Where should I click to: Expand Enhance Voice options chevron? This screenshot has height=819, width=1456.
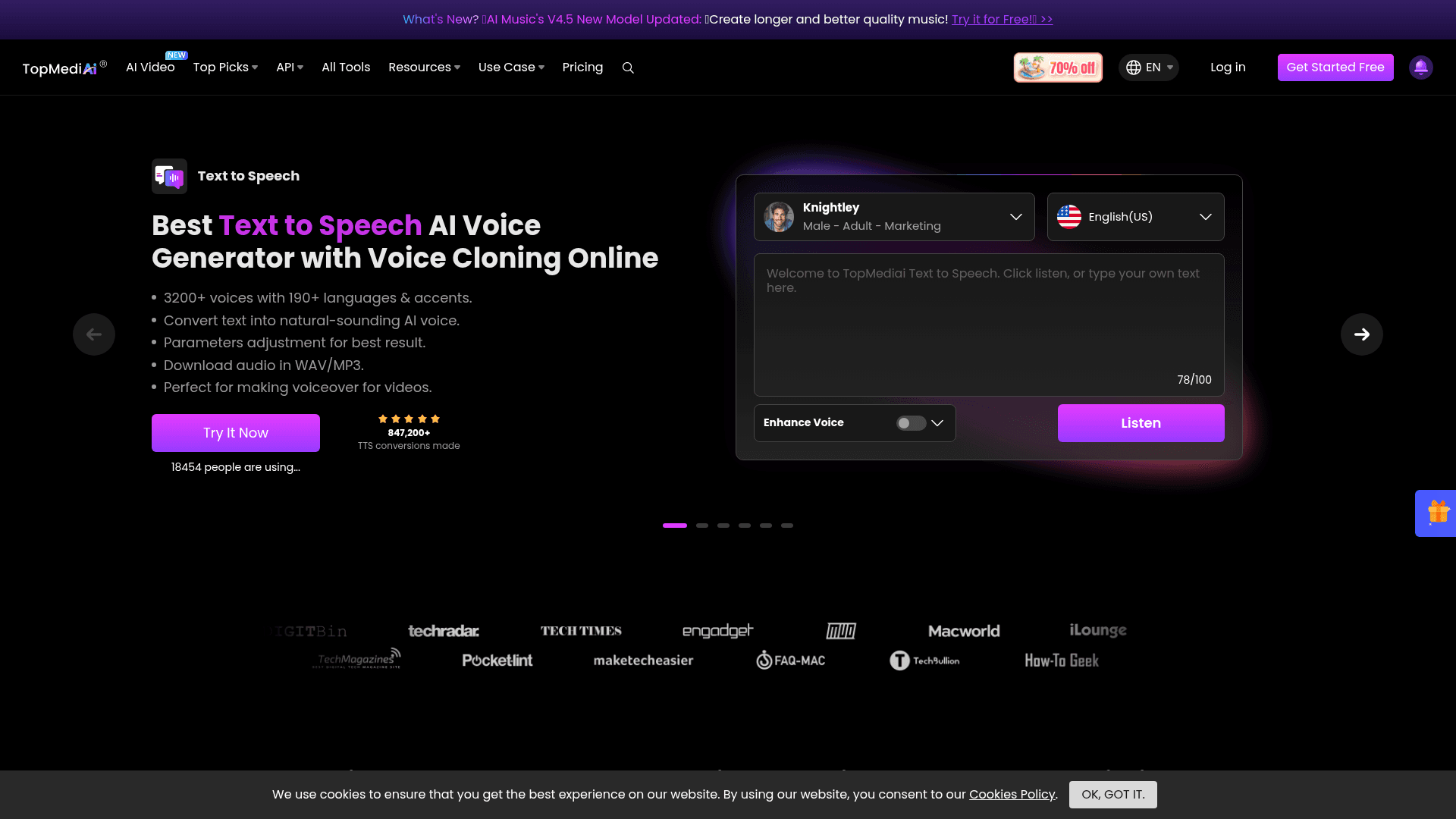(937, 423)
